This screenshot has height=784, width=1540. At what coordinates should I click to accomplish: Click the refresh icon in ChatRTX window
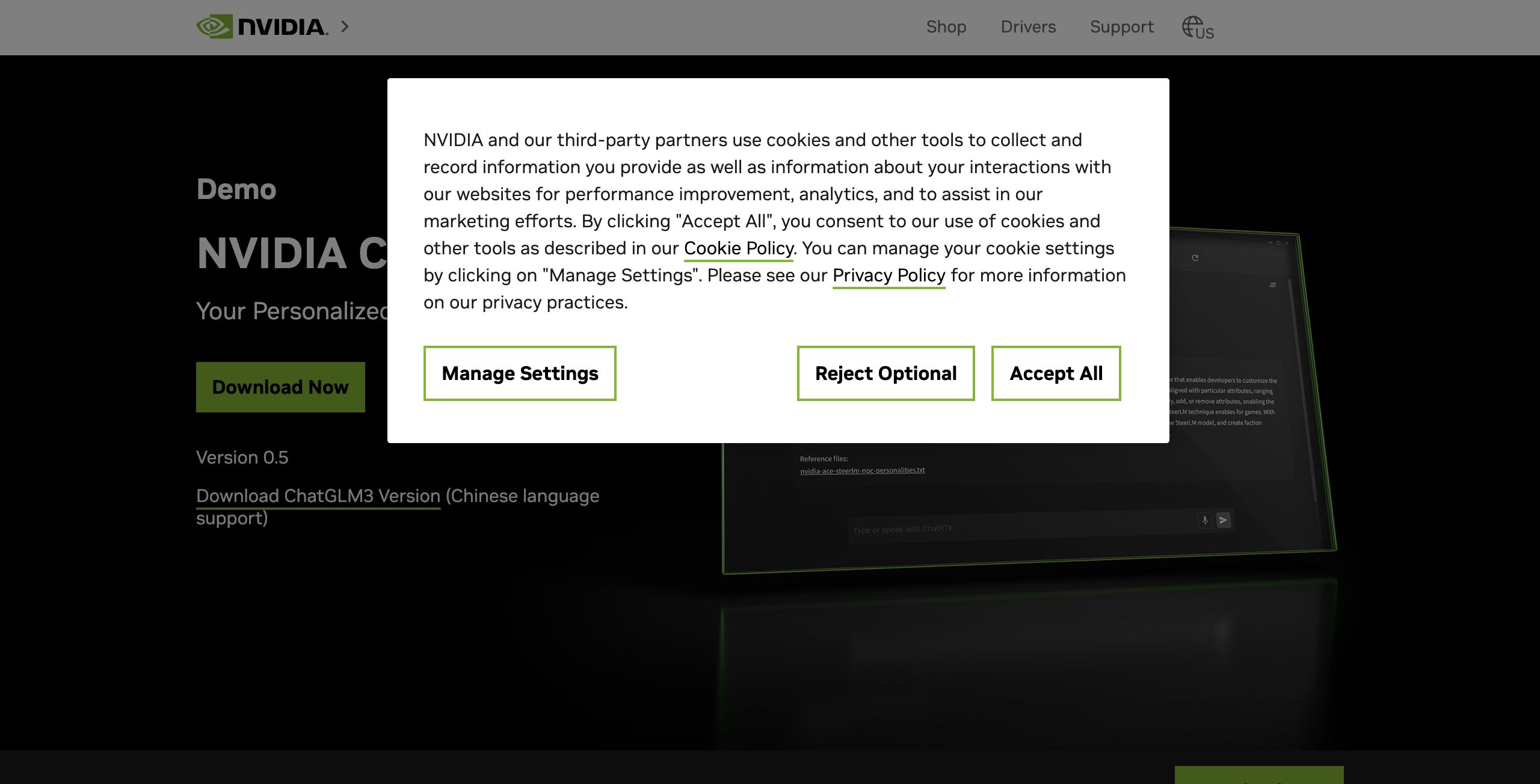click(1195, 258)
